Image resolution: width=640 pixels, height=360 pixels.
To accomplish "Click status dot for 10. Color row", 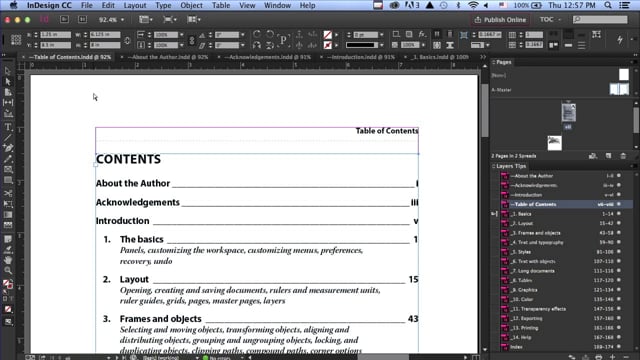I will coord(619,299).
